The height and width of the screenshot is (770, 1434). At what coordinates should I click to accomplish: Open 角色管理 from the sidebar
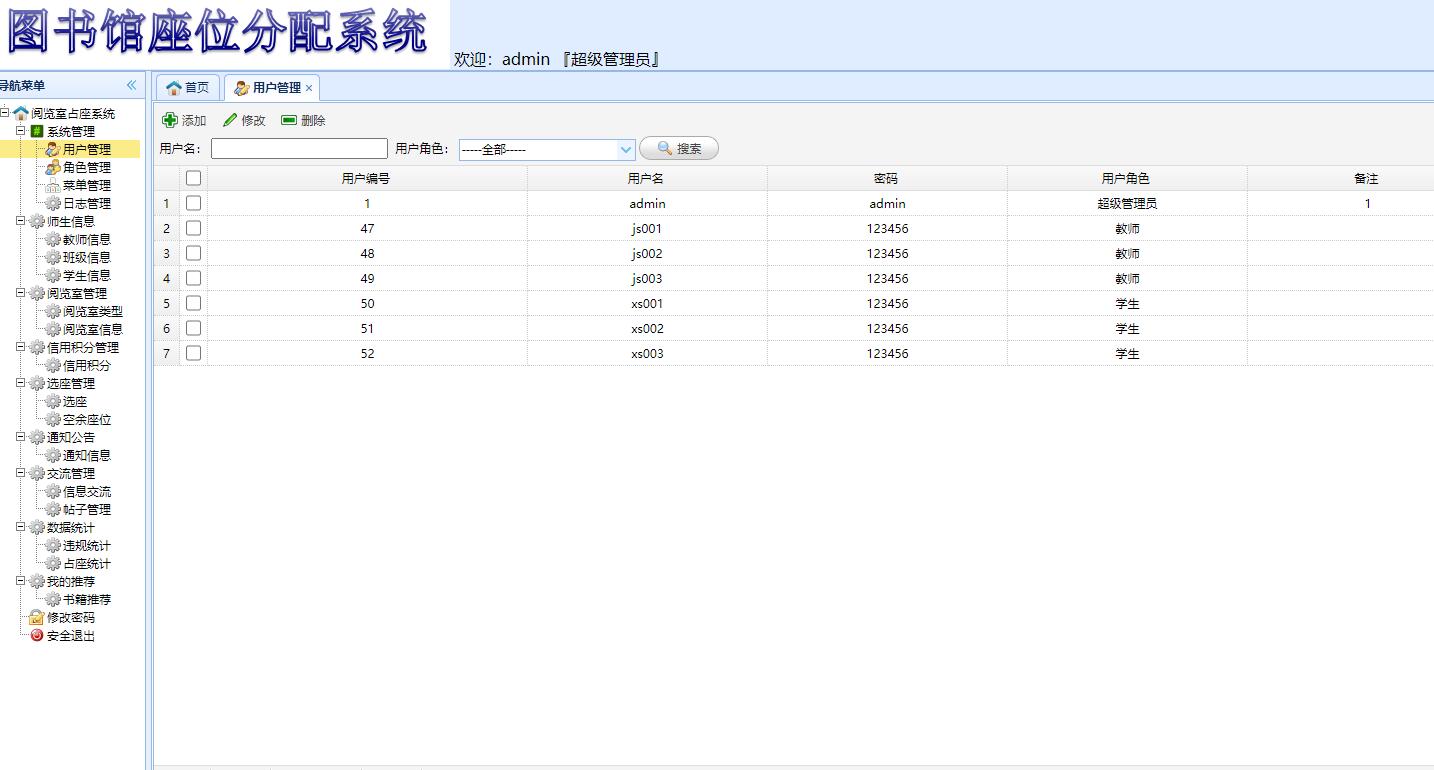tap(87, 167)
